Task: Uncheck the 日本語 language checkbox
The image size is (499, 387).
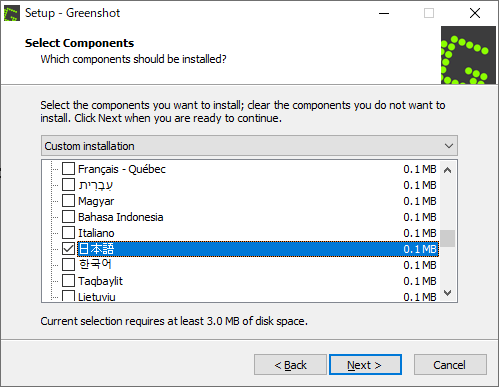Action: [68, 249]
